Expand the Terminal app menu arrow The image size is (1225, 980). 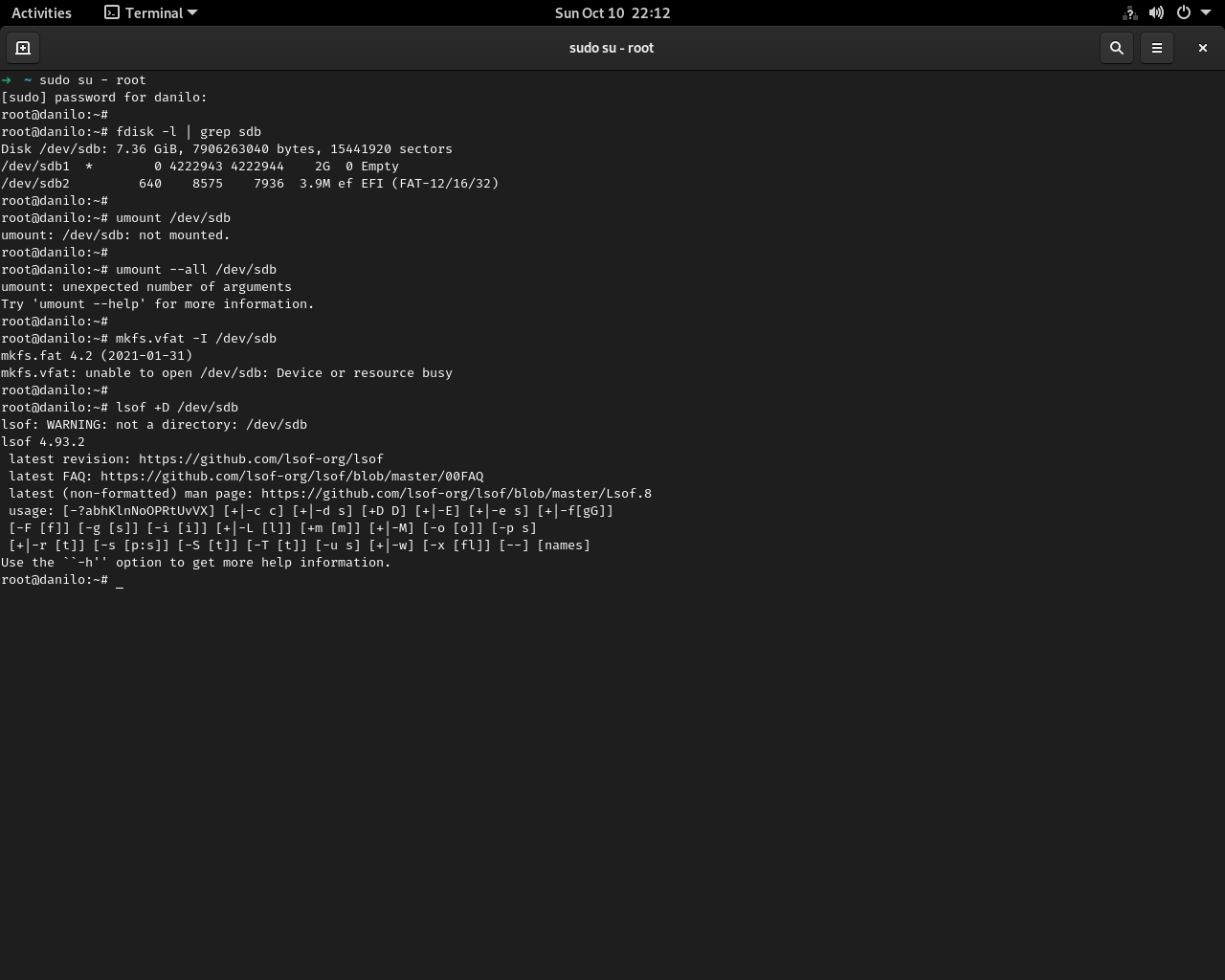coord(192,12)
